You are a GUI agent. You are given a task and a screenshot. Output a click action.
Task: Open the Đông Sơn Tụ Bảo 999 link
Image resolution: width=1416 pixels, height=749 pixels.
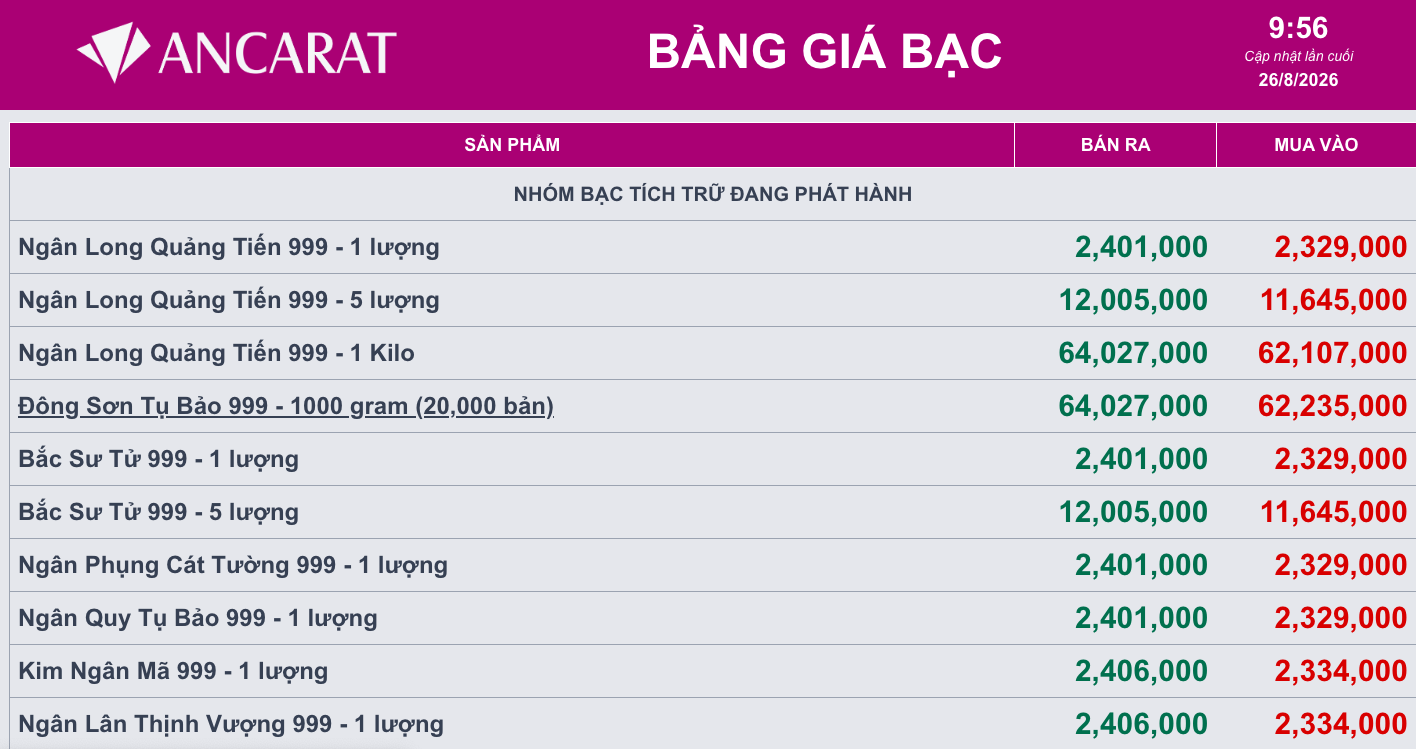[x=286, y=406]
